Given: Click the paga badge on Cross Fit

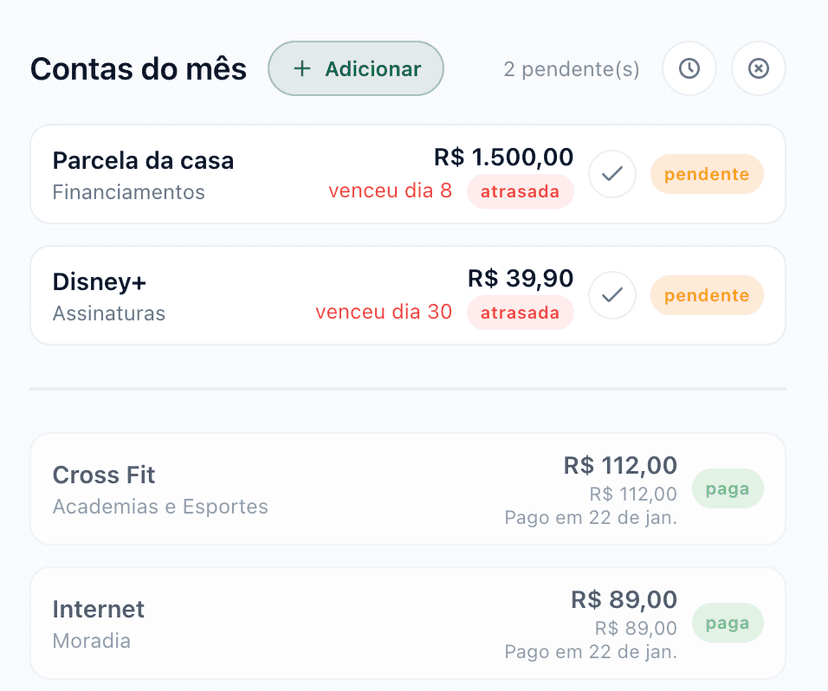Looking at the screenshot, I should point(727,489).
